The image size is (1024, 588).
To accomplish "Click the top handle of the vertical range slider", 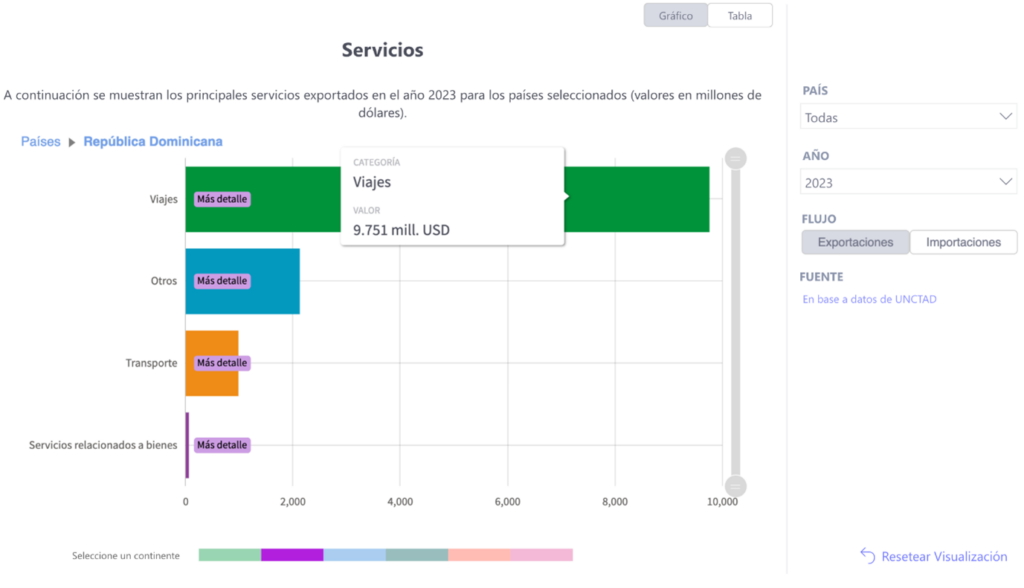I will 736,158.
